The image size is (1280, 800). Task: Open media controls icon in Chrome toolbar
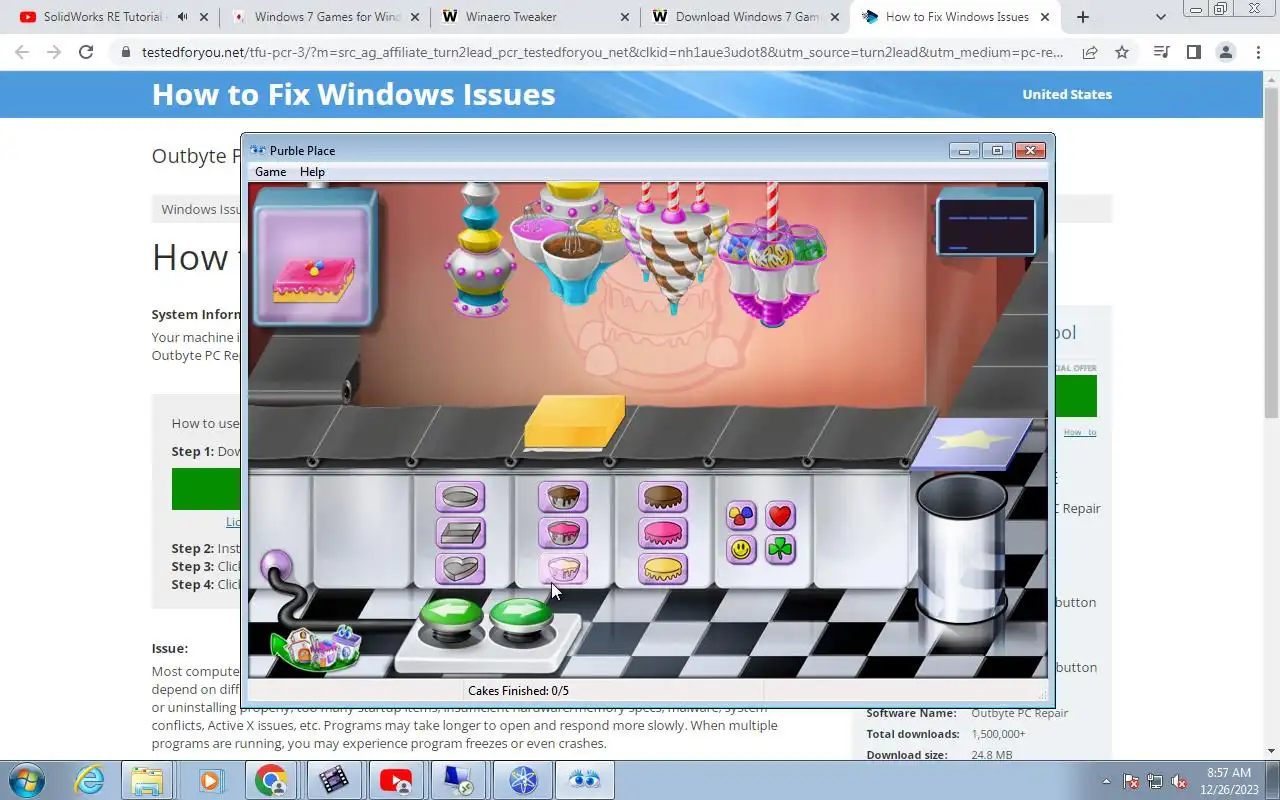pyautogui.click(x=1161, y=53)
